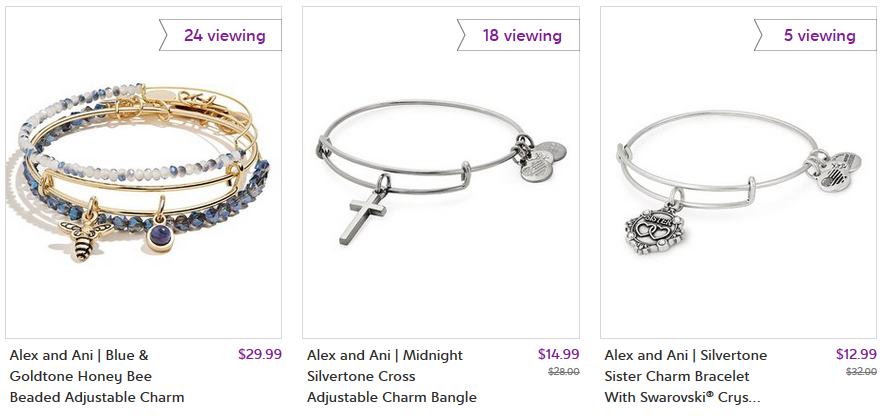888x419 pixels.
Task: Click the struck-through $28.00 original price
Action: [564, 372]
